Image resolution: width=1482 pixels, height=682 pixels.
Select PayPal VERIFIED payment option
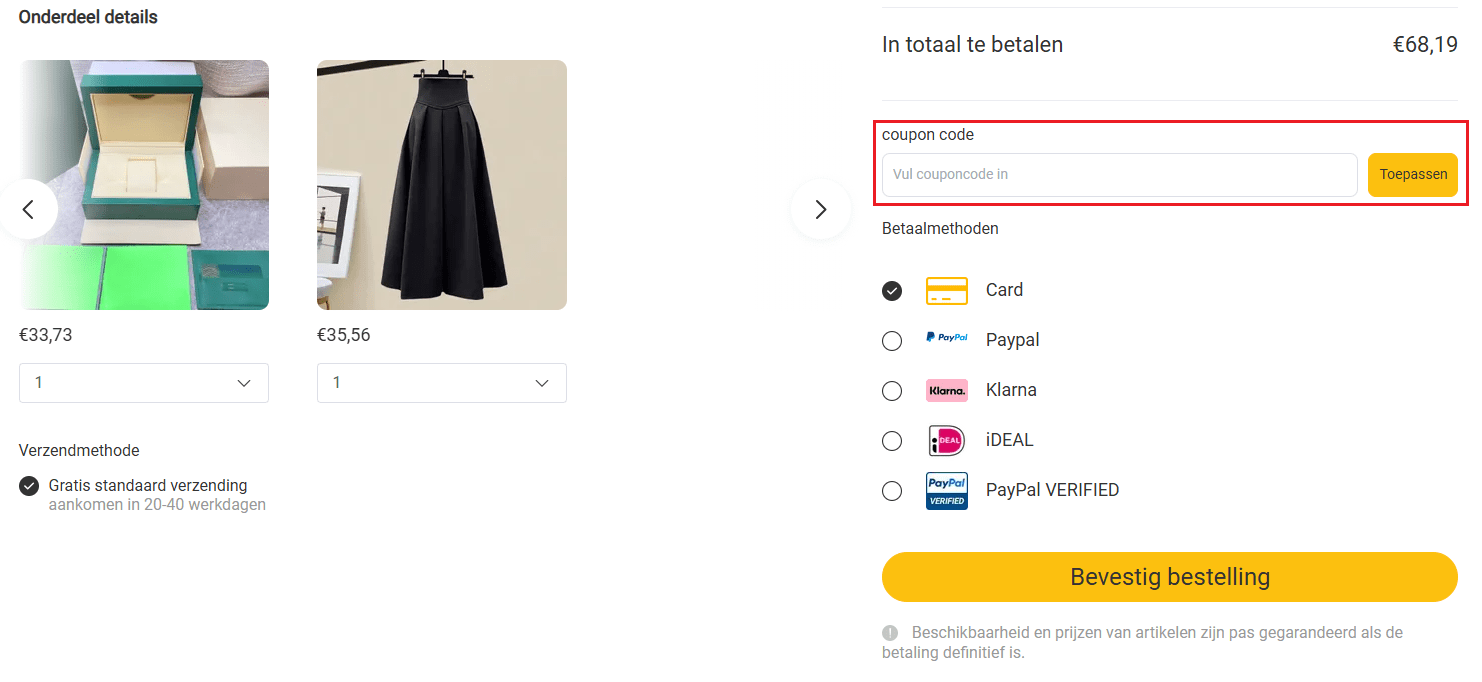(x=892, y=490)
